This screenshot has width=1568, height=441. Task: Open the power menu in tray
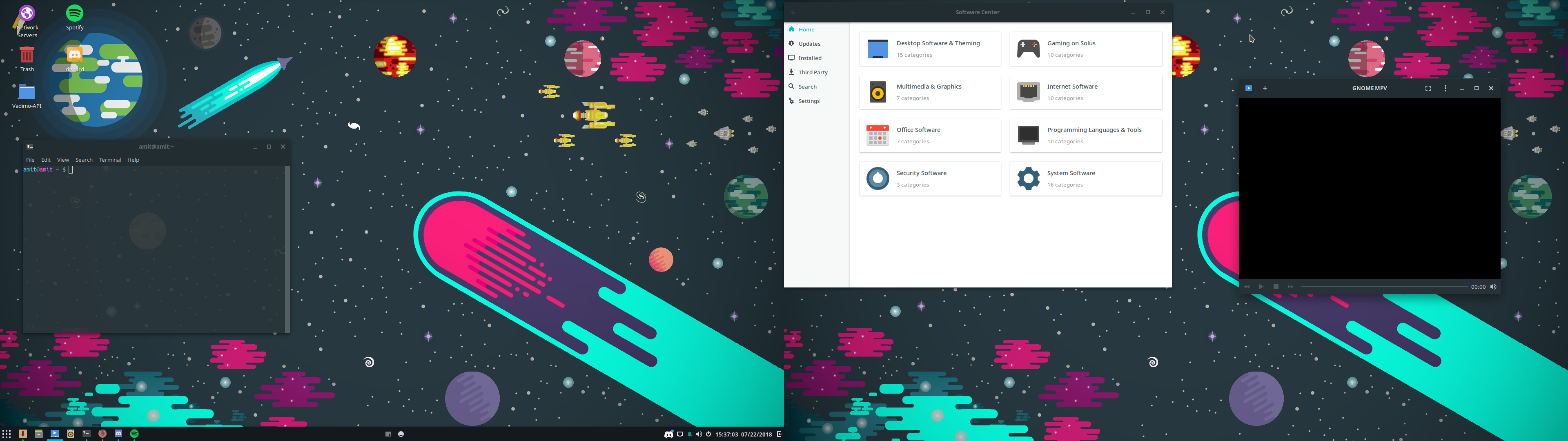tap(708, 434)
